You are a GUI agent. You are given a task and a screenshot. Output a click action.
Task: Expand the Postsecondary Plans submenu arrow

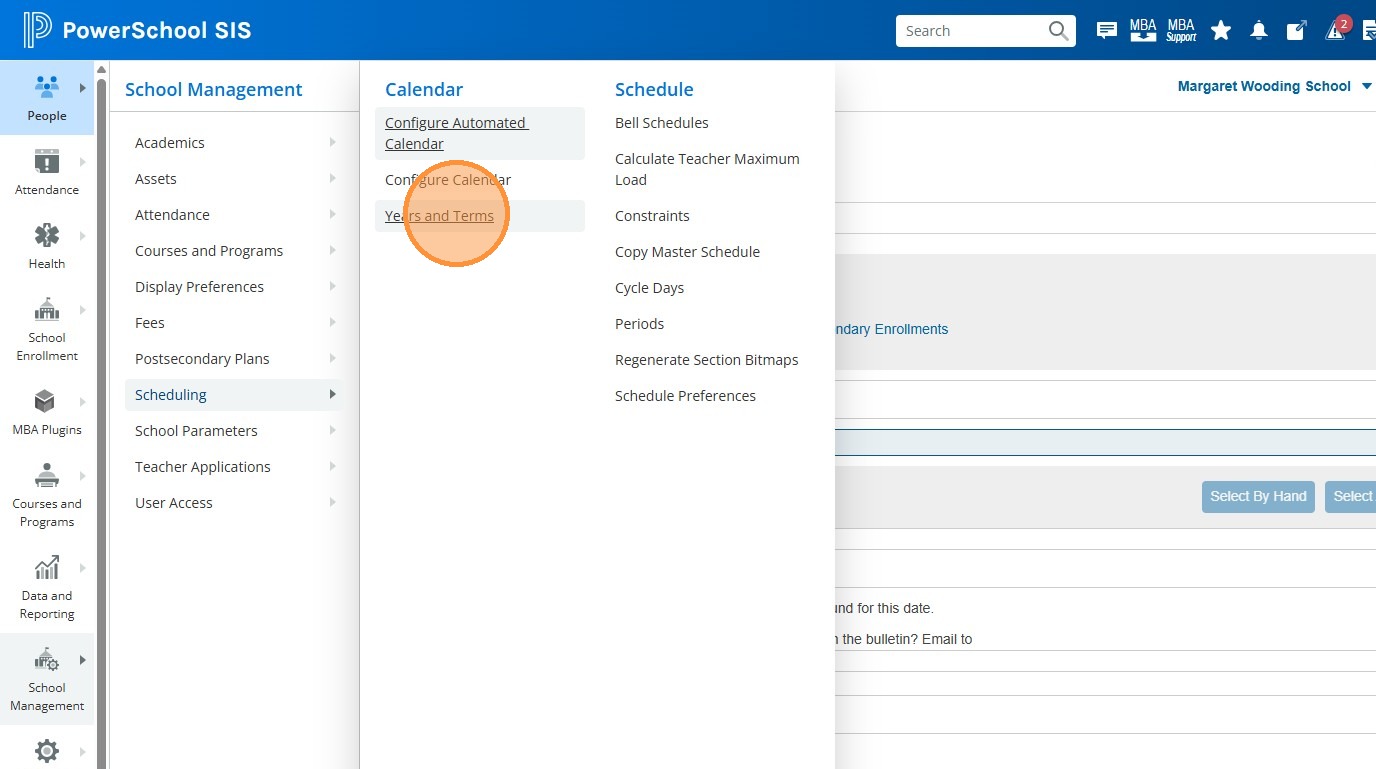coord(332,359)
